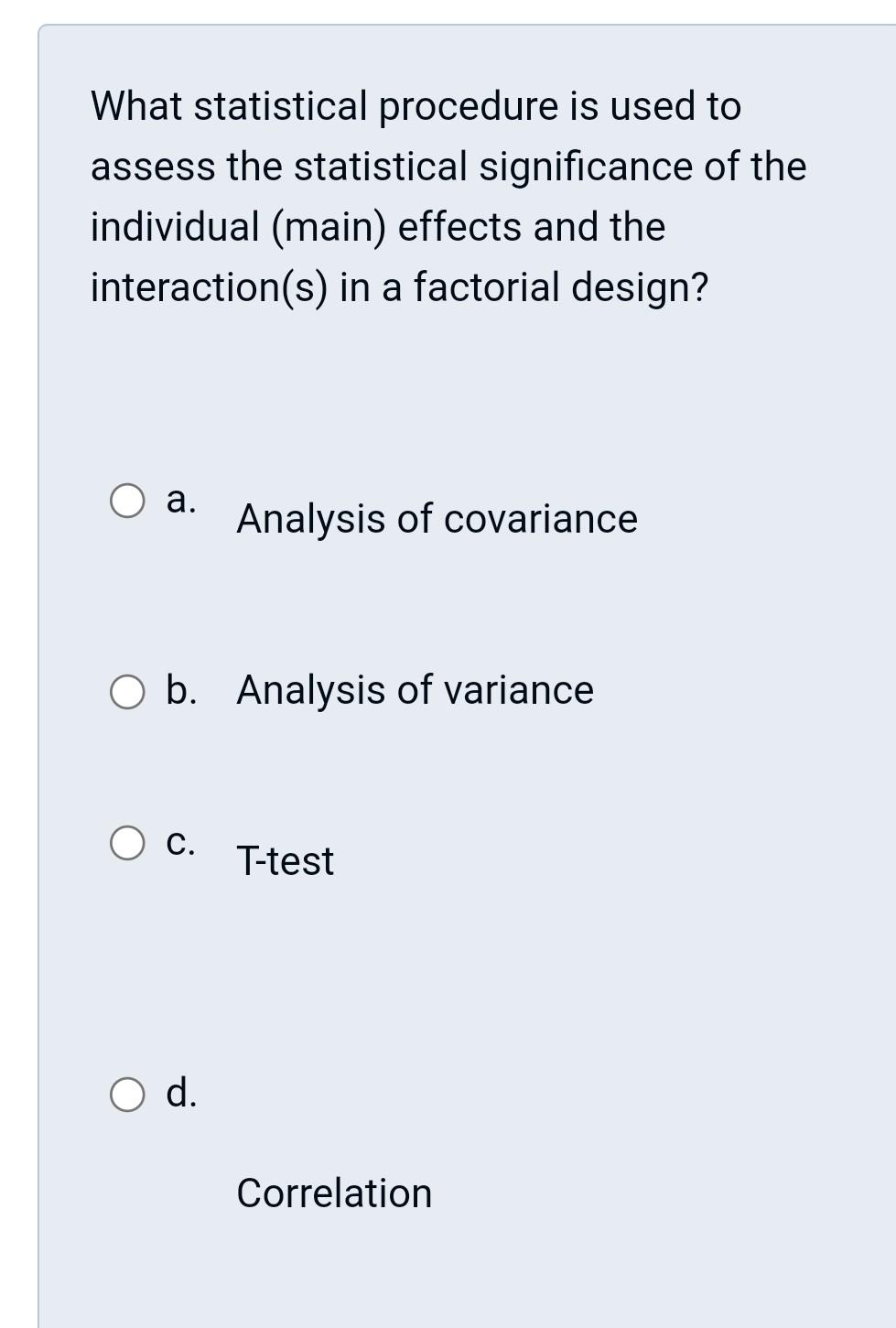Choose the option b radio button
Screen dimensions: 896x1328
click(x=127, y=692)
